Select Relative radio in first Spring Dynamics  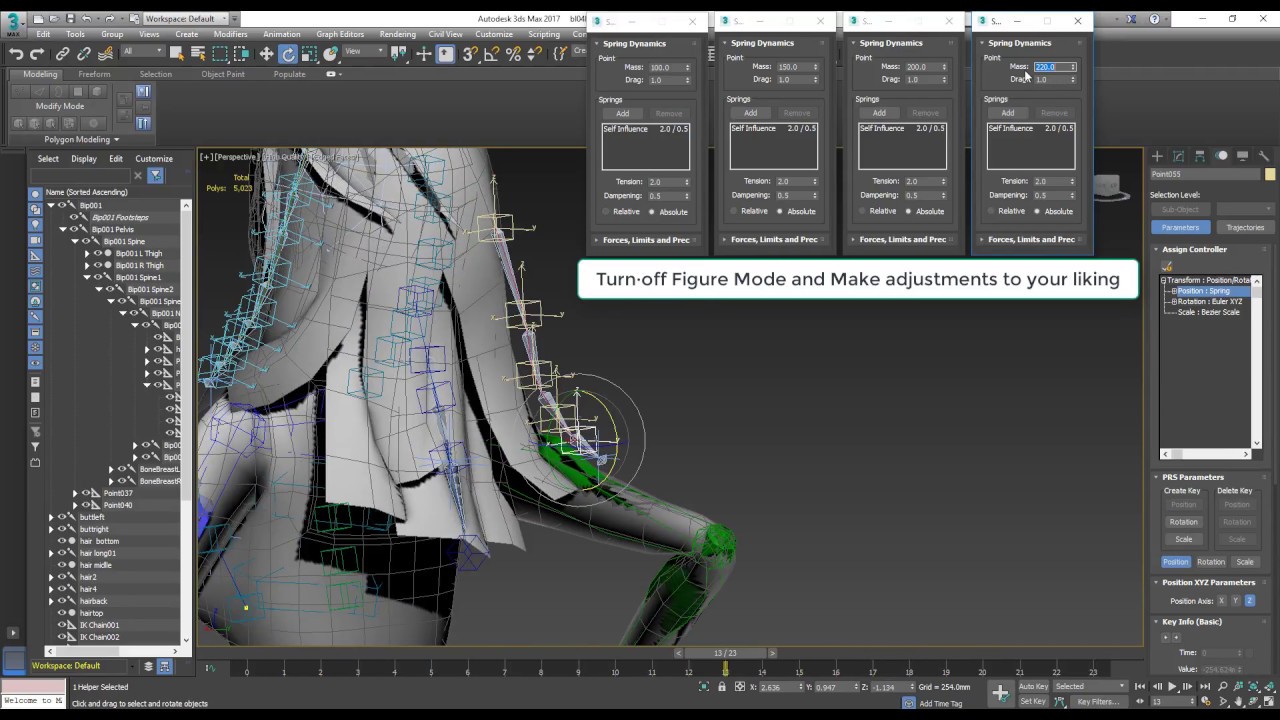[x=606, y=212]
